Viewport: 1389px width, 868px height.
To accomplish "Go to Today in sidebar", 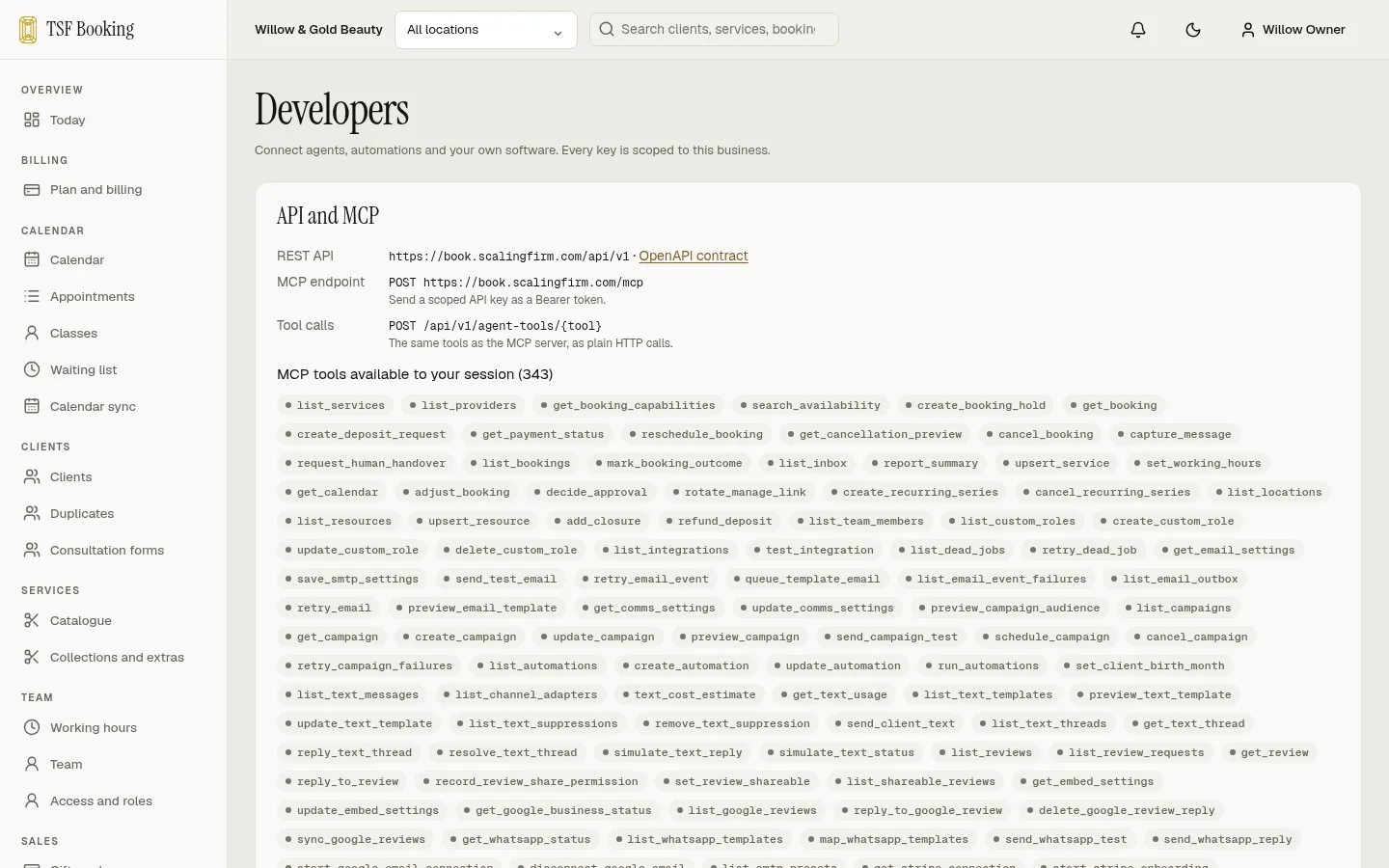I will click(114, 120).
